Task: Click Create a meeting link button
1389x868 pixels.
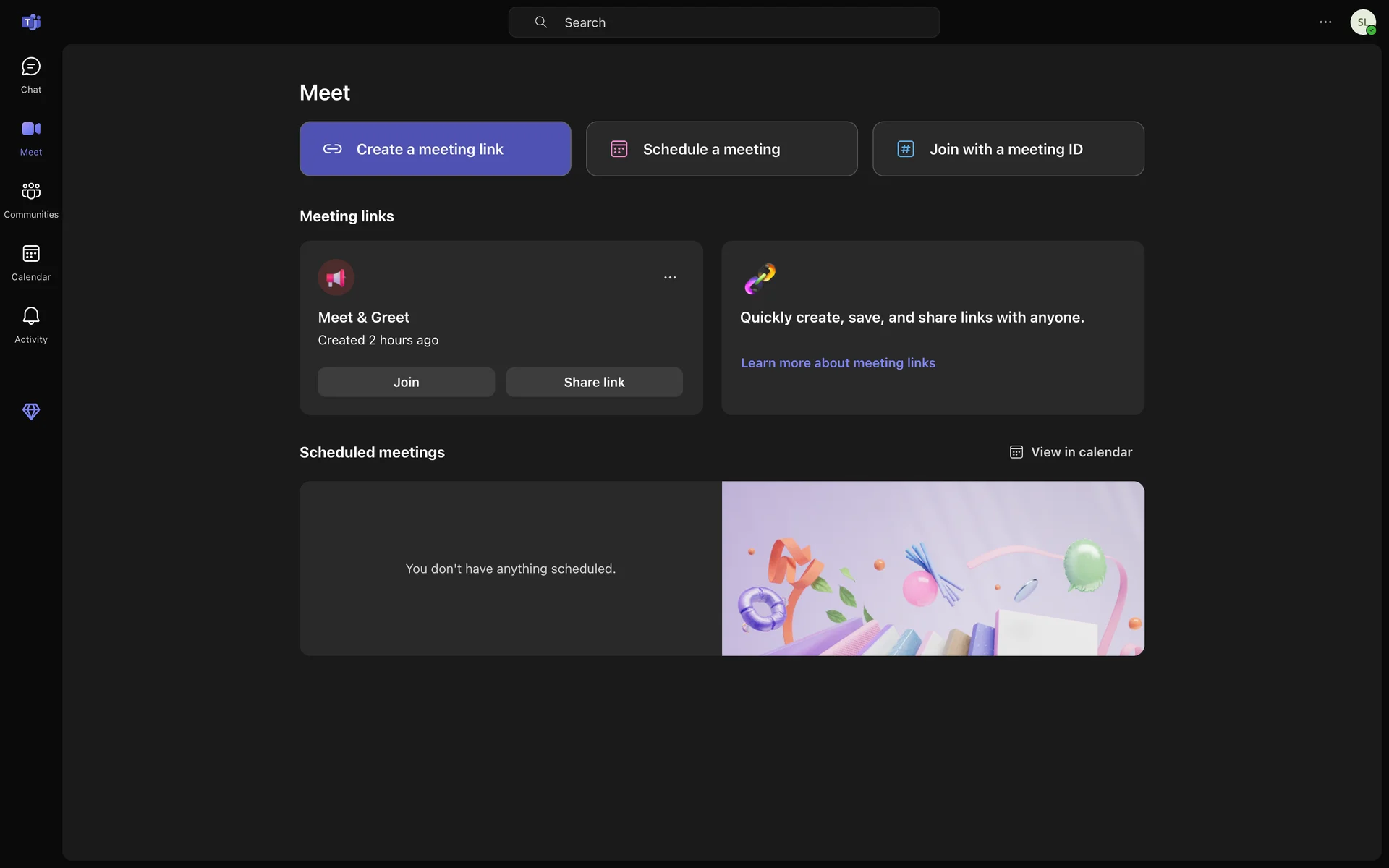Action: coord(435,149)
